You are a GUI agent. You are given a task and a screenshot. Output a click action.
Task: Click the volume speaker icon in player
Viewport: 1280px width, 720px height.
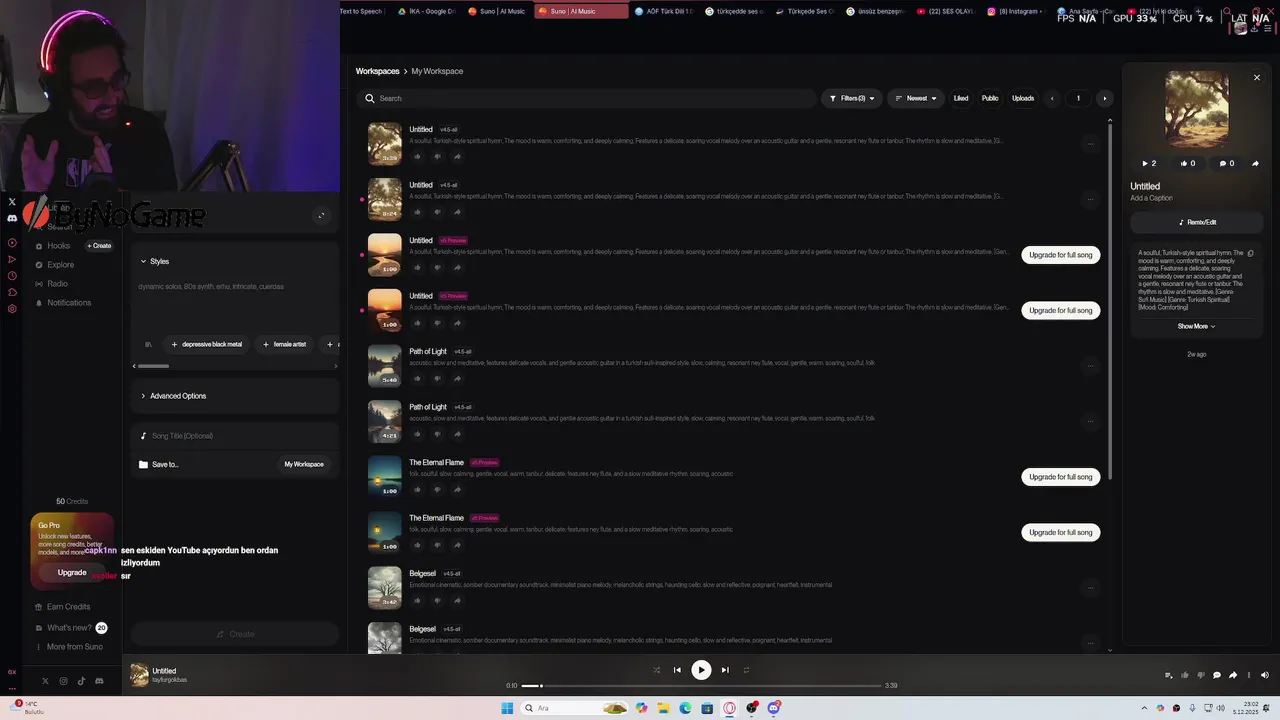1264,675
